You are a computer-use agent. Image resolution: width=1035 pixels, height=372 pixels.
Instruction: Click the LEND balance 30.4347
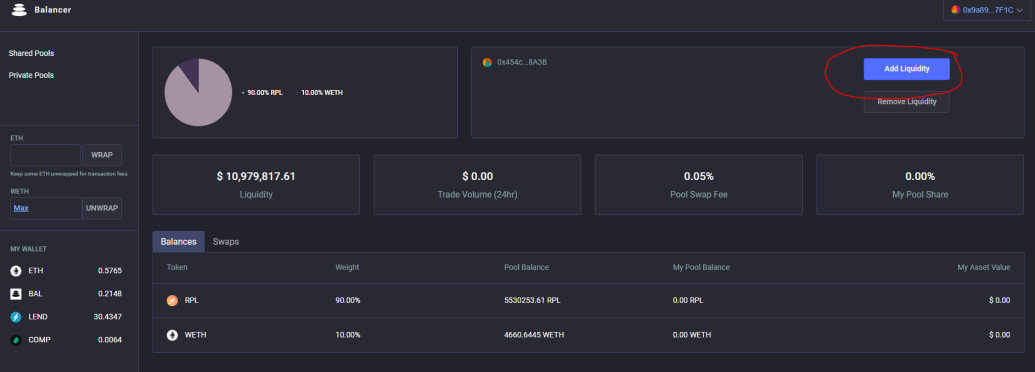[x=108, y=317]
